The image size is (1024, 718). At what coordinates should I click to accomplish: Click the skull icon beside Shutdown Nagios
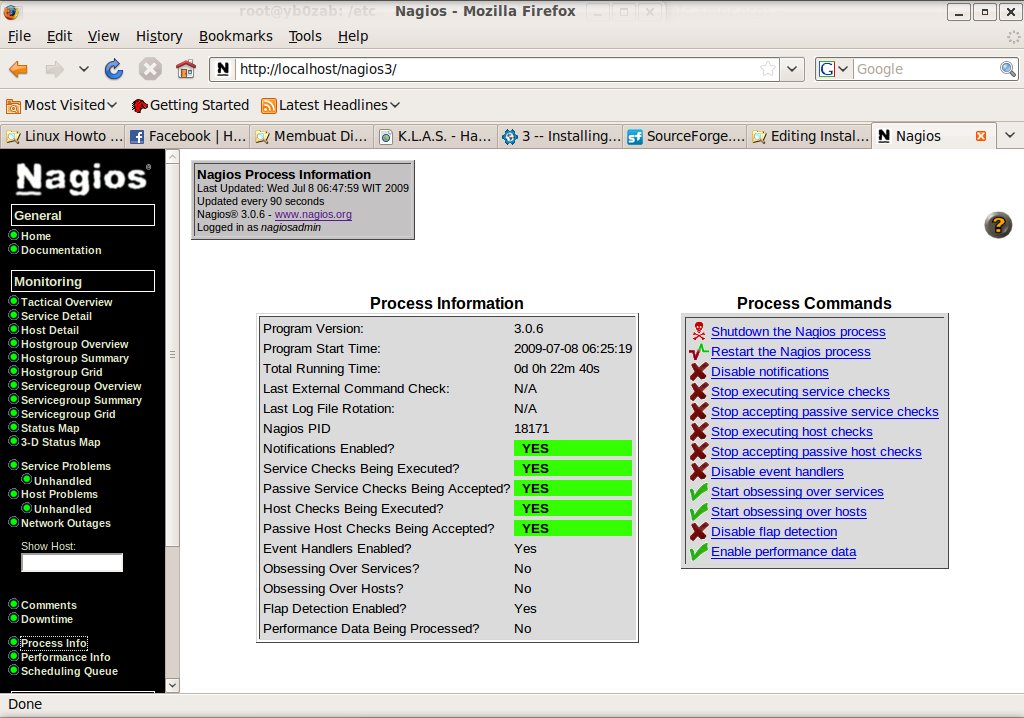(698, 331)
